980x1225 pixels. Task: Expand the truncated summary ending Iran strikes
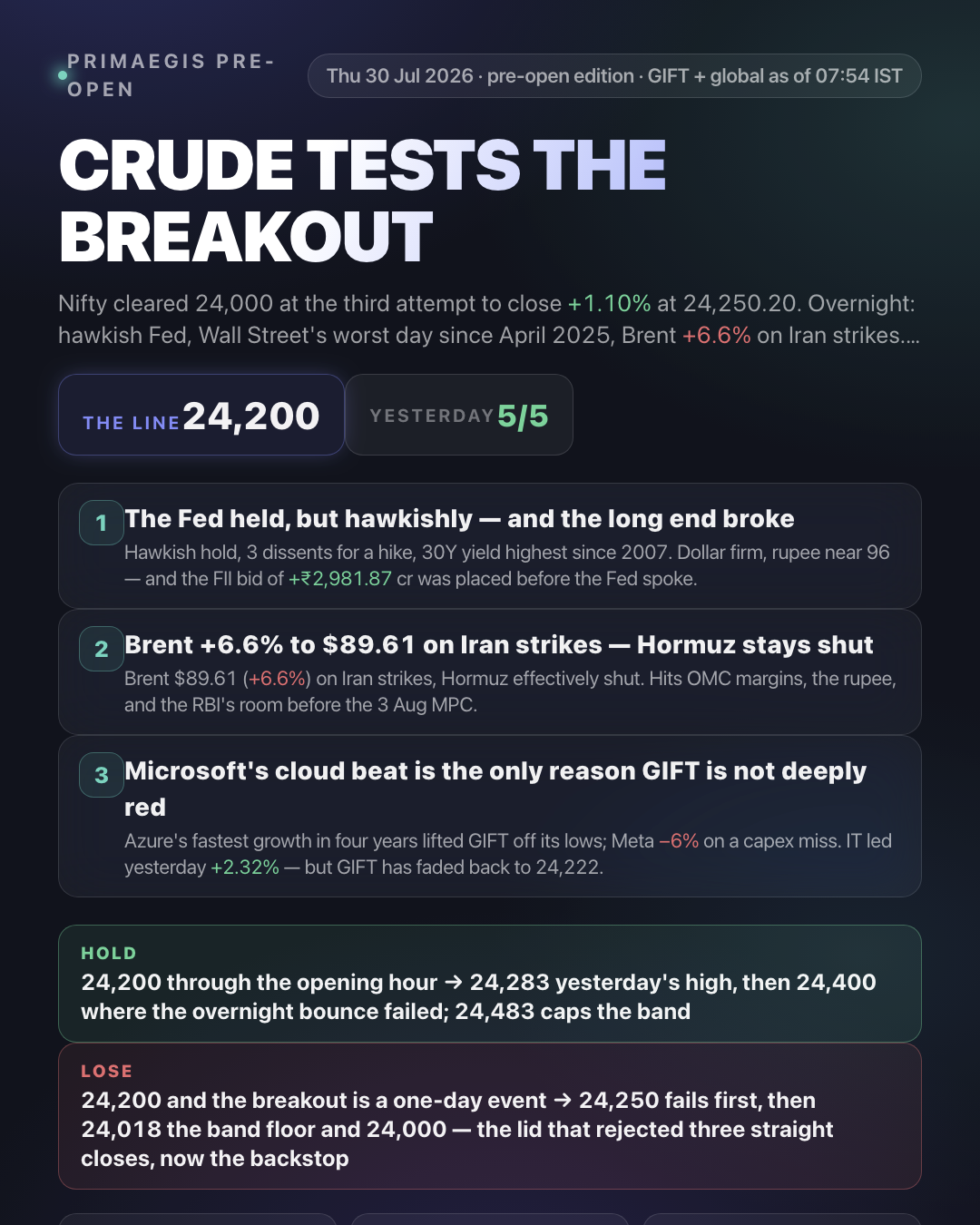(x=910, y=336)
